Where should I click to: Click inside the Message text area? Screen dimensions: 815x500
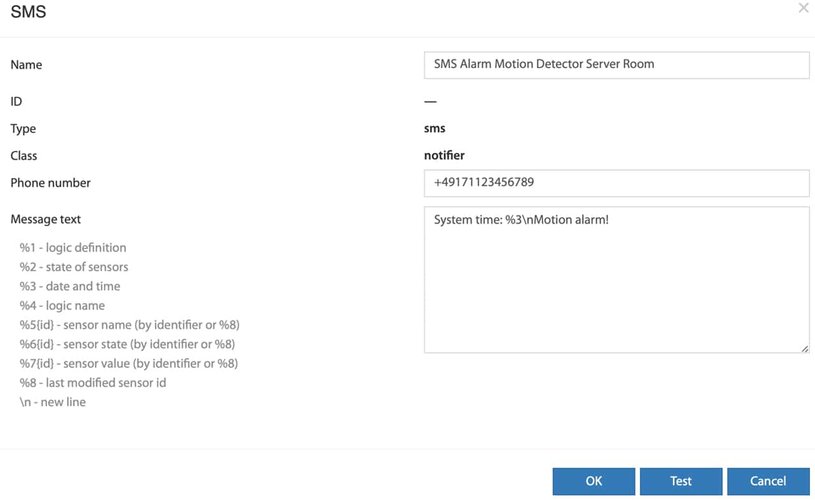(616, 280)
